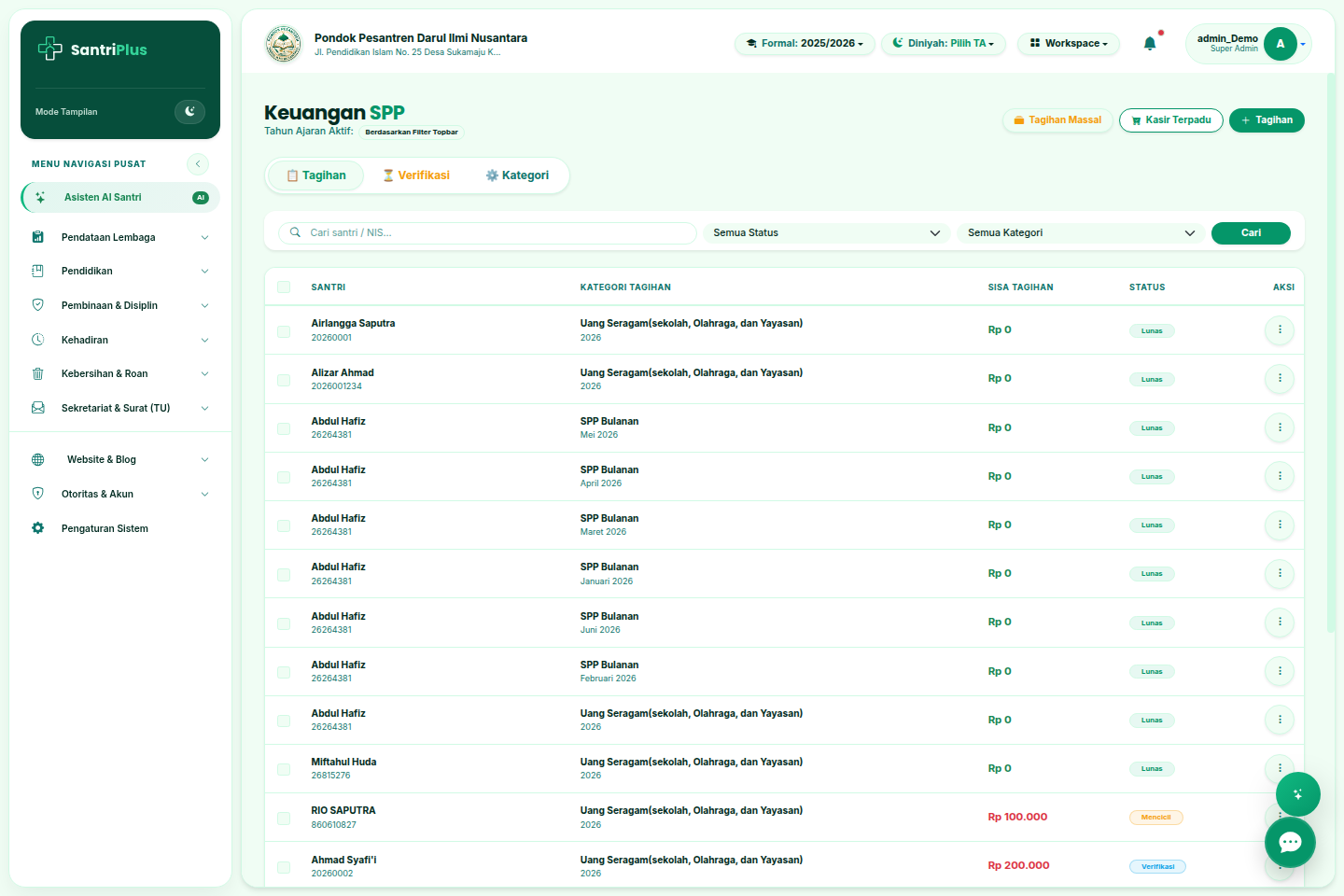The width and height of the screenshot is (1344, 896).
Task: Switch to the Verifikasi tab
Action: pos(416,175)
